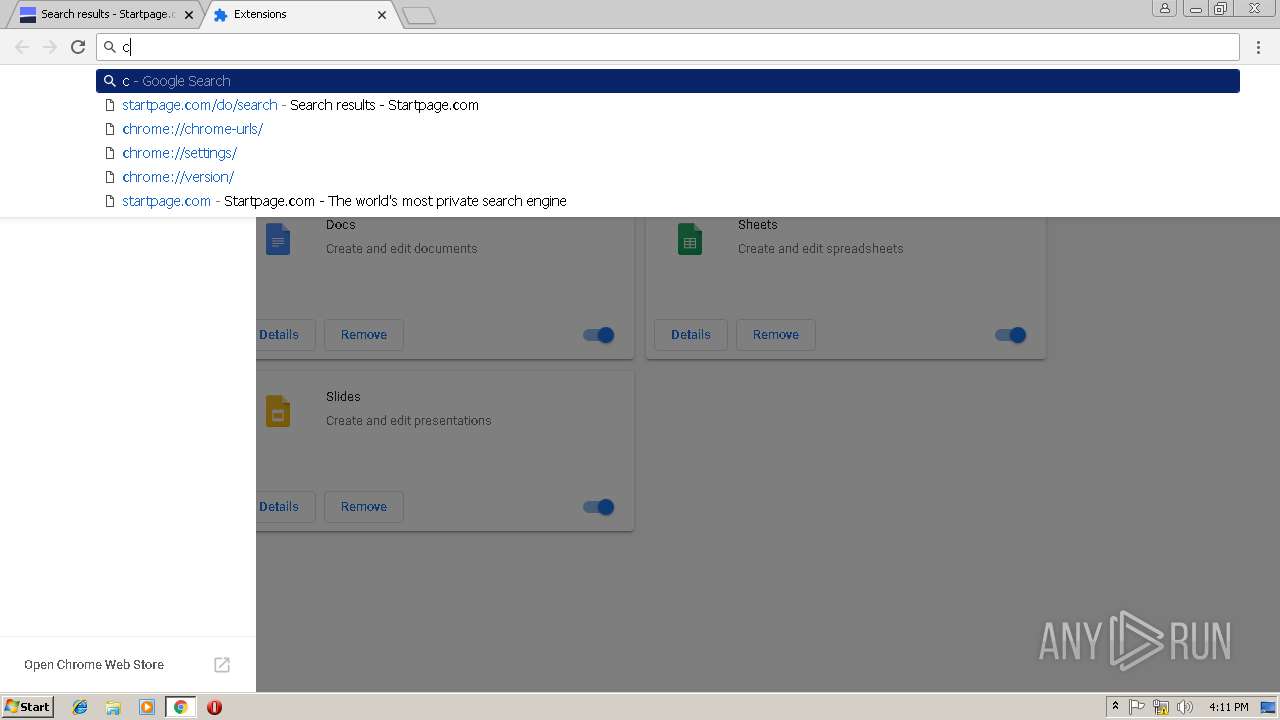Screen dimensions: 1280x720
Task: Click the volume speaker tray icon
Action: tap(1185, 707)
